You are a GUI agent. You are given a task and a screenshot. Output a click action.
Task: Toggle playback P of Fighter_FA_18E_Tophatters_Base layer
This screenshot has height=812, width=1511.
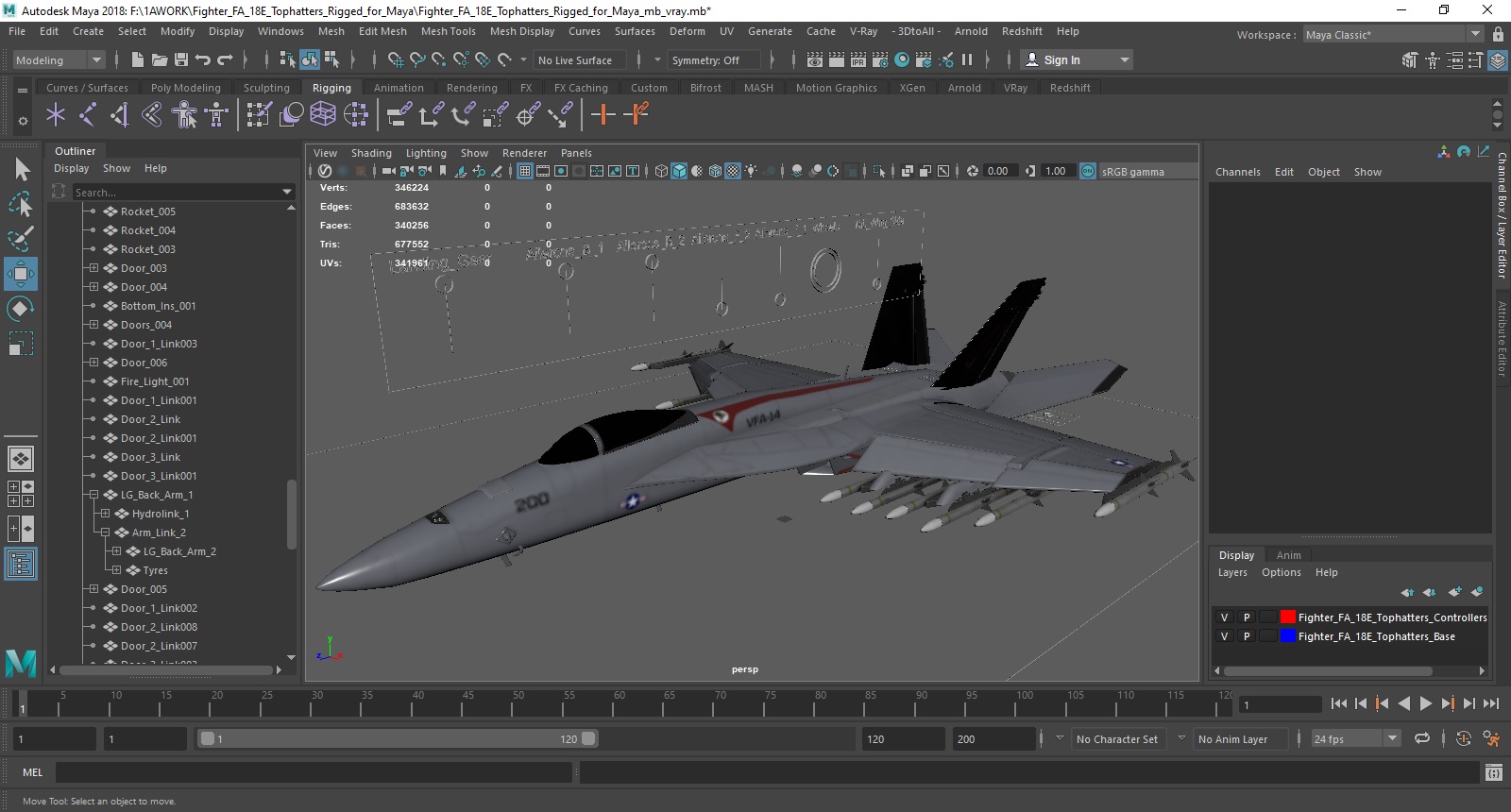1247,636
